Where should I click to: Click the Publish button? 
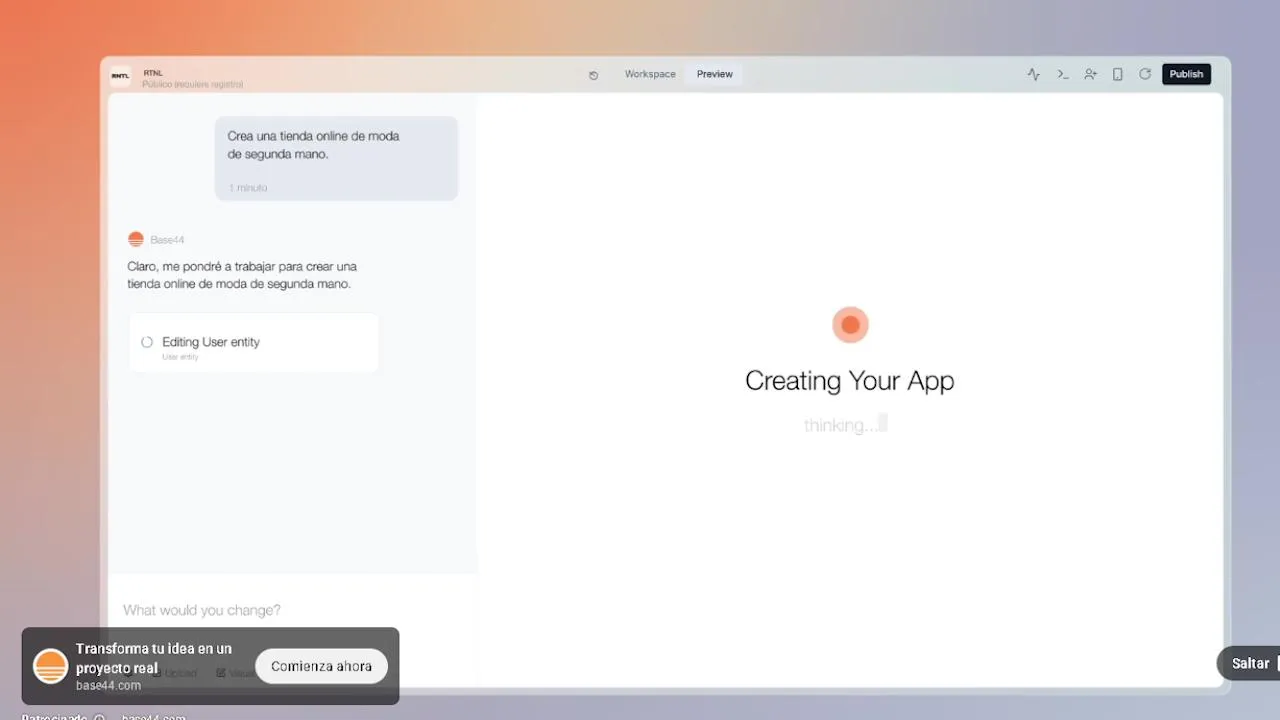[1186, 74]
